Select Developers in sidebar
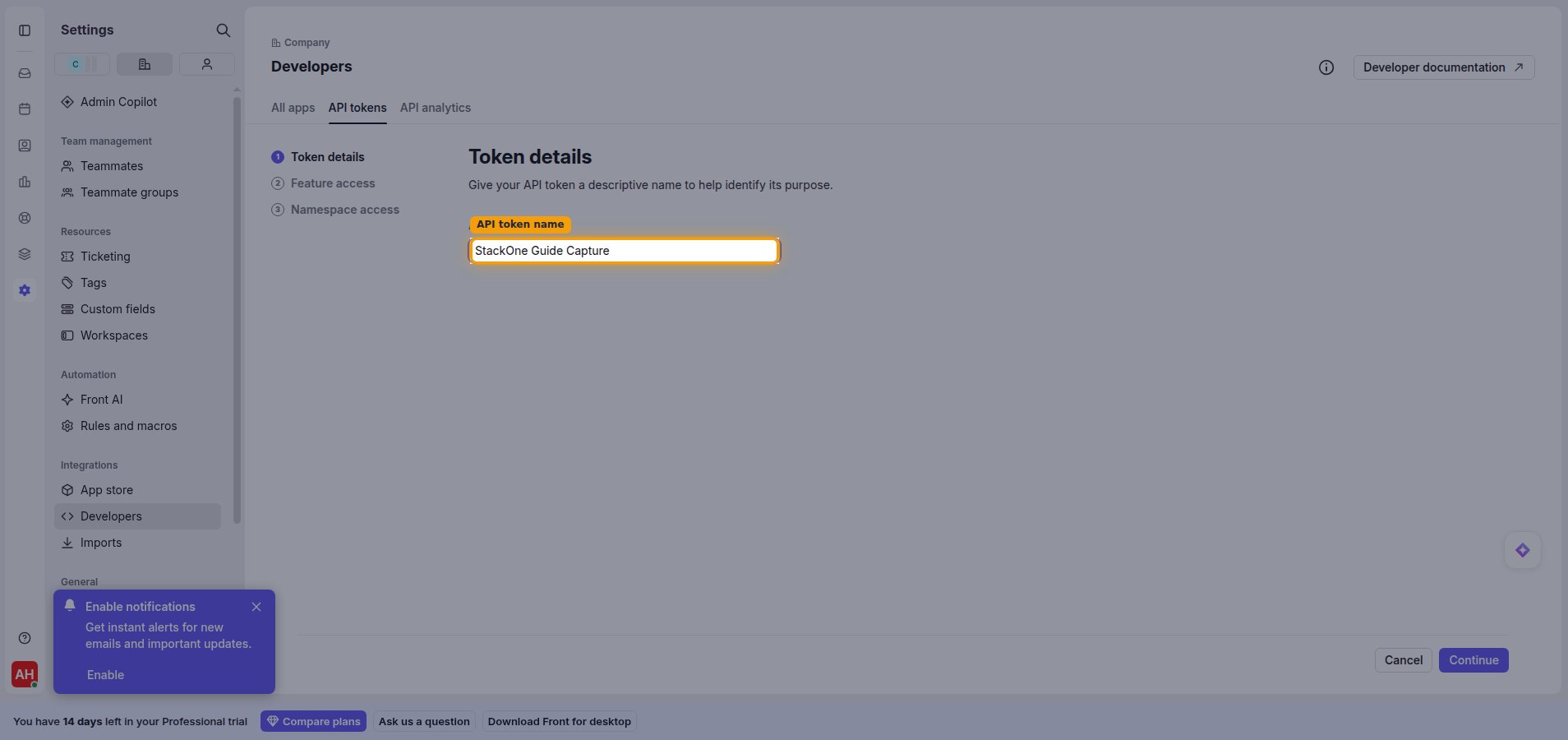The width and height of the screenshot is (1568, 740). pyautogui.click(x=138, y=516)
